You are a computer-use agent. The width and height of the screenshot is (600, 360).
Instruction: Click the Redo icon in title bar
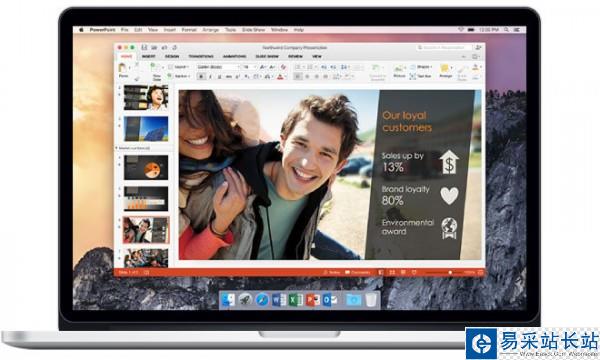point(174,47)
